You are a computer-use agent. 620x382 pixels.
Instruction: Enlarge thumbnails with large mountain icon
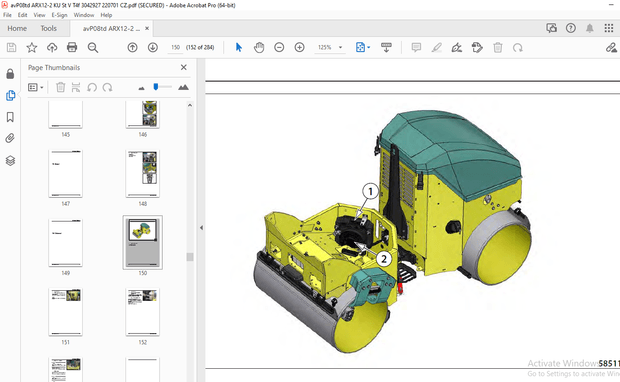(x=183, y=87)
